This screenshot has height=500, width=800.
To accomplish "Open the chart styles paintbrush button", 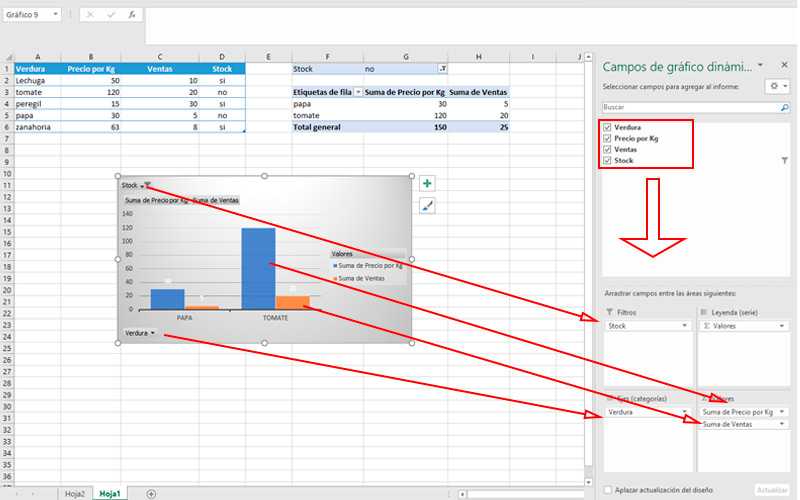I will [427, 206].
